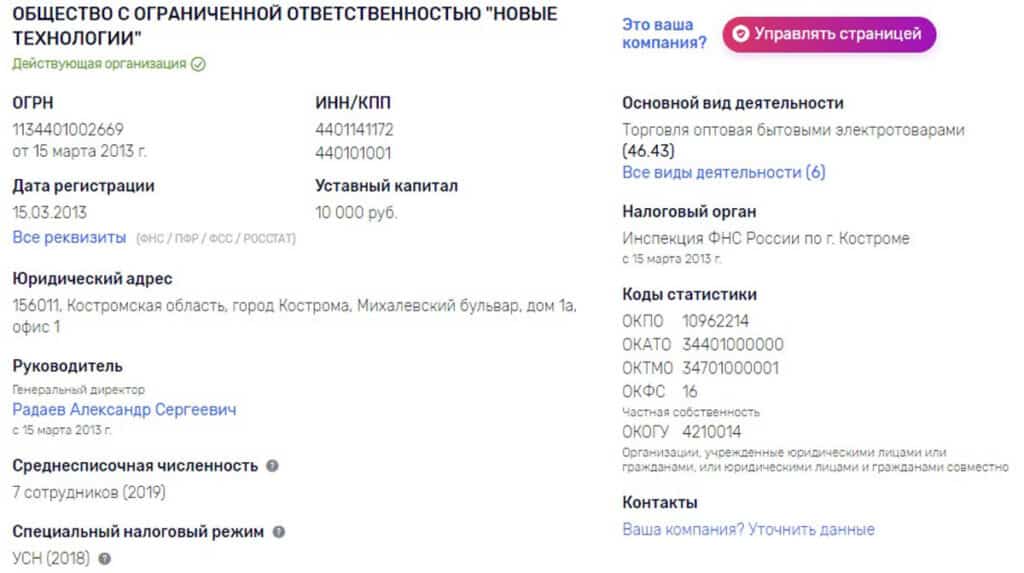Viewport: 1024px width, 573px height.
Task: Click help icon next to Специальный налоговый режим
Action: click(279, 532)
